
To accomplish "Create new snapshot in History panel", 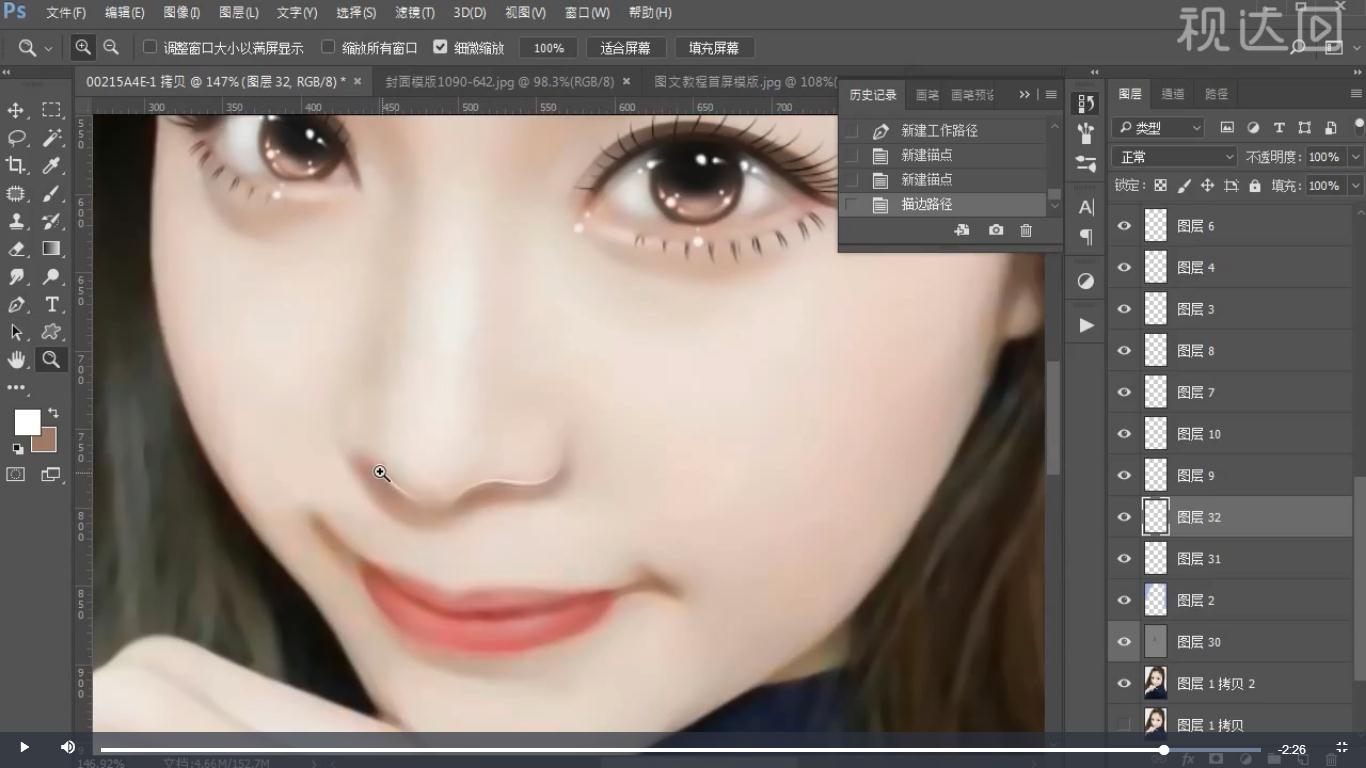I will (996, 230).
